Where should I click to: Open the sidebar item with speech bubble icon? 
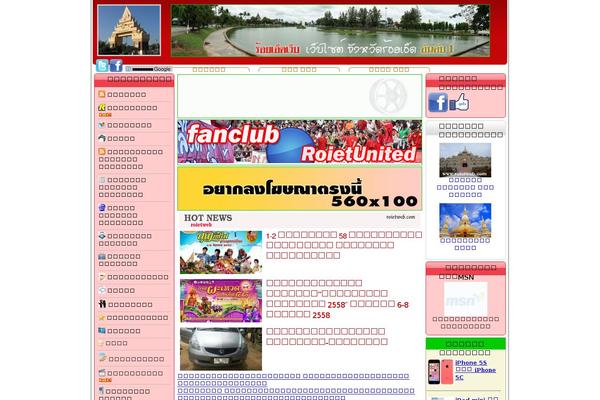(x=117, y=291)
